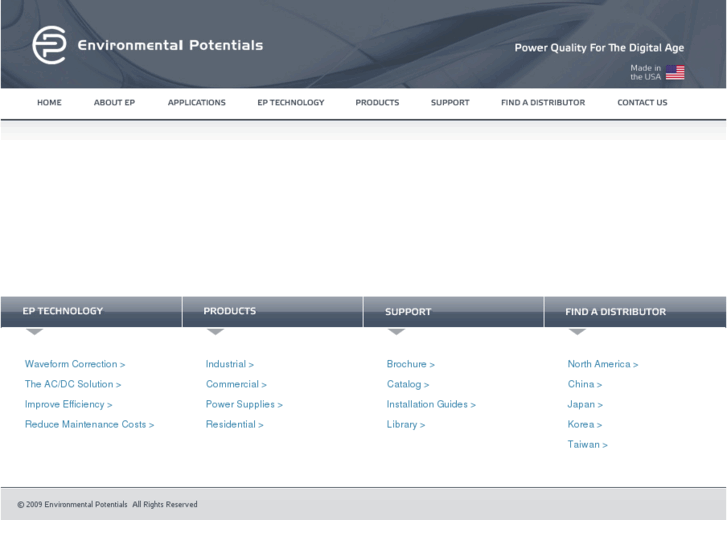Screen dimensions: 727x545
Task: Open the Power Supplies link
Action: (x=244, y=404)
